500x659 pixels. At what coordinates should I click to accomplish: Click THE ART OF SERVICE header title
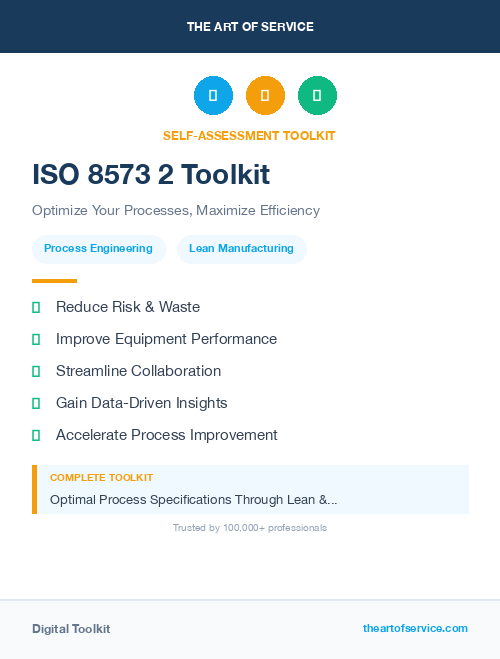click(x=250, y=26)
